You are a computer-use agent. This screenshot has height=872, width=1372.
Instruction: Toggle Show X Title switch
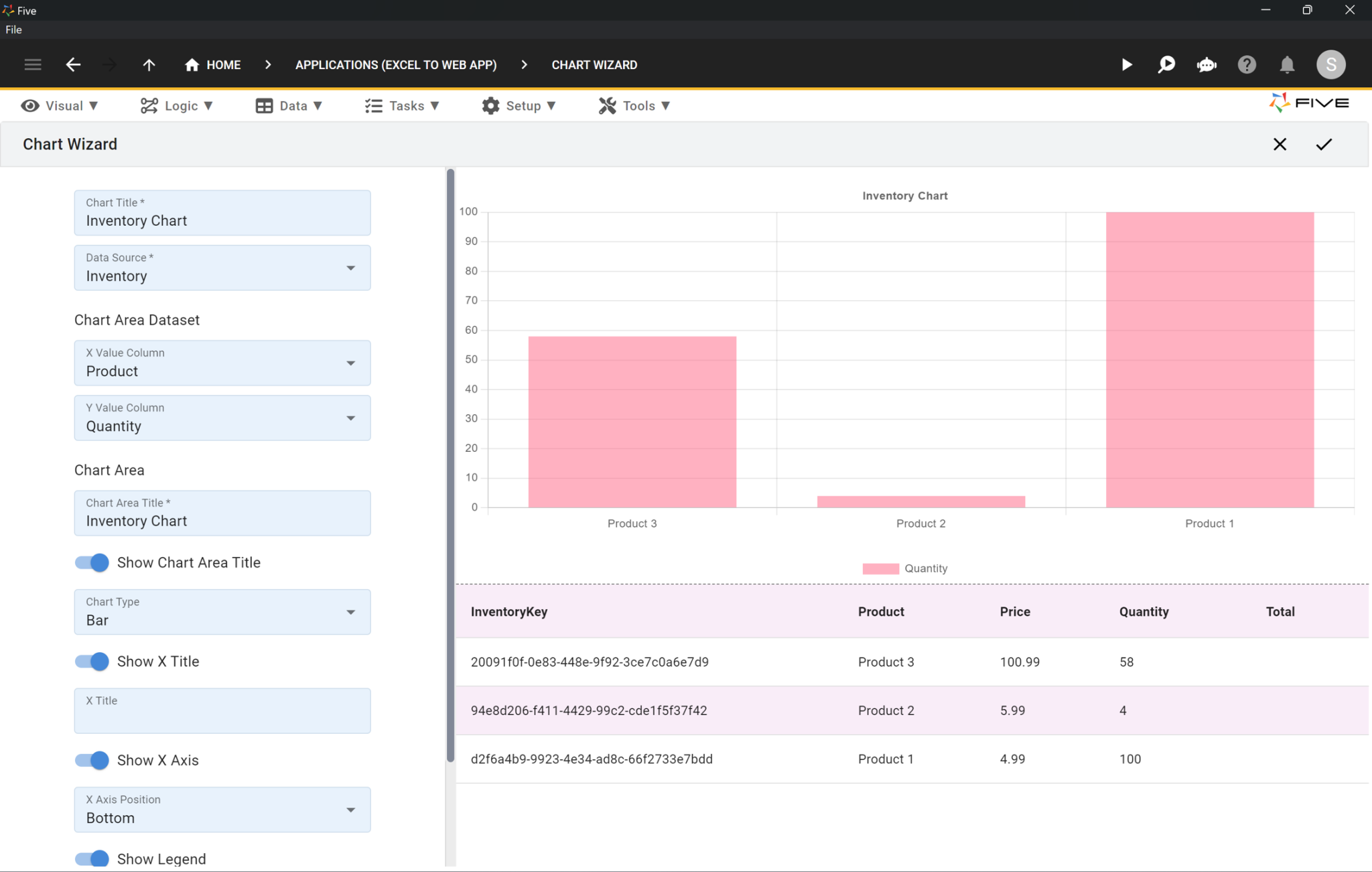point(92,662)
